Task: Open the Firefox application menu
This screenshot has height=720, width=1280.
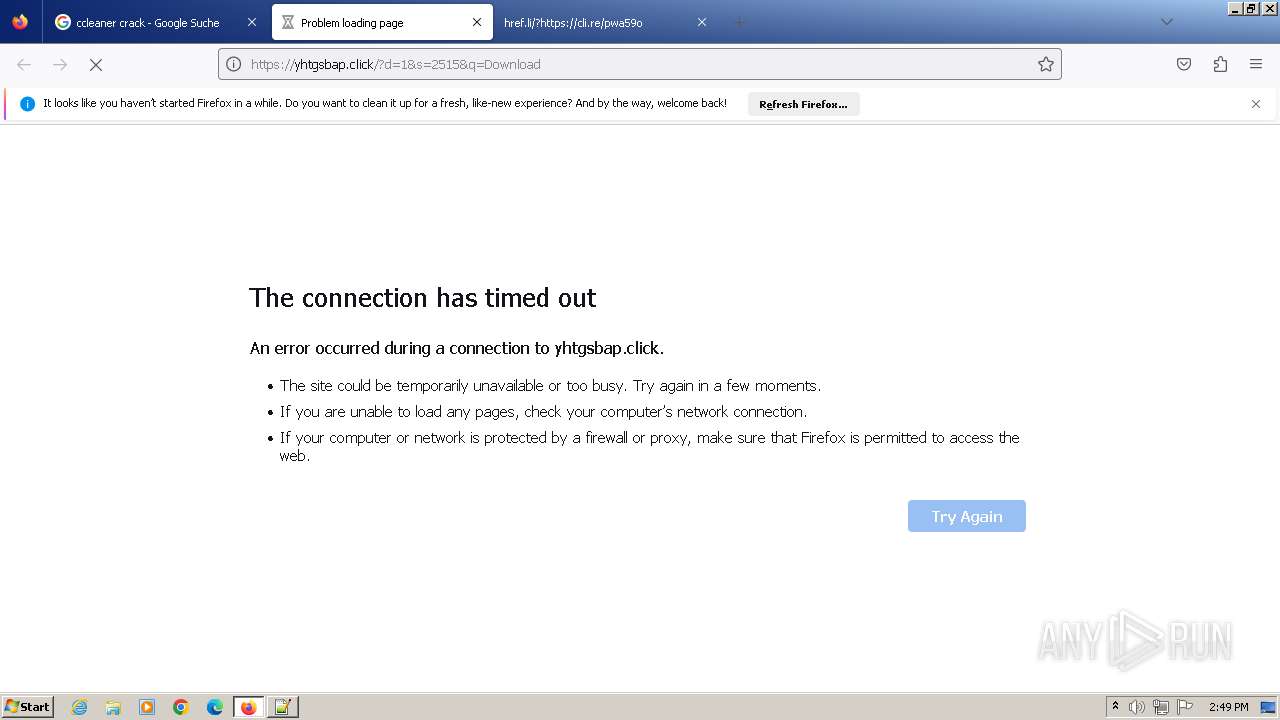Action: tap(1256, 64)
